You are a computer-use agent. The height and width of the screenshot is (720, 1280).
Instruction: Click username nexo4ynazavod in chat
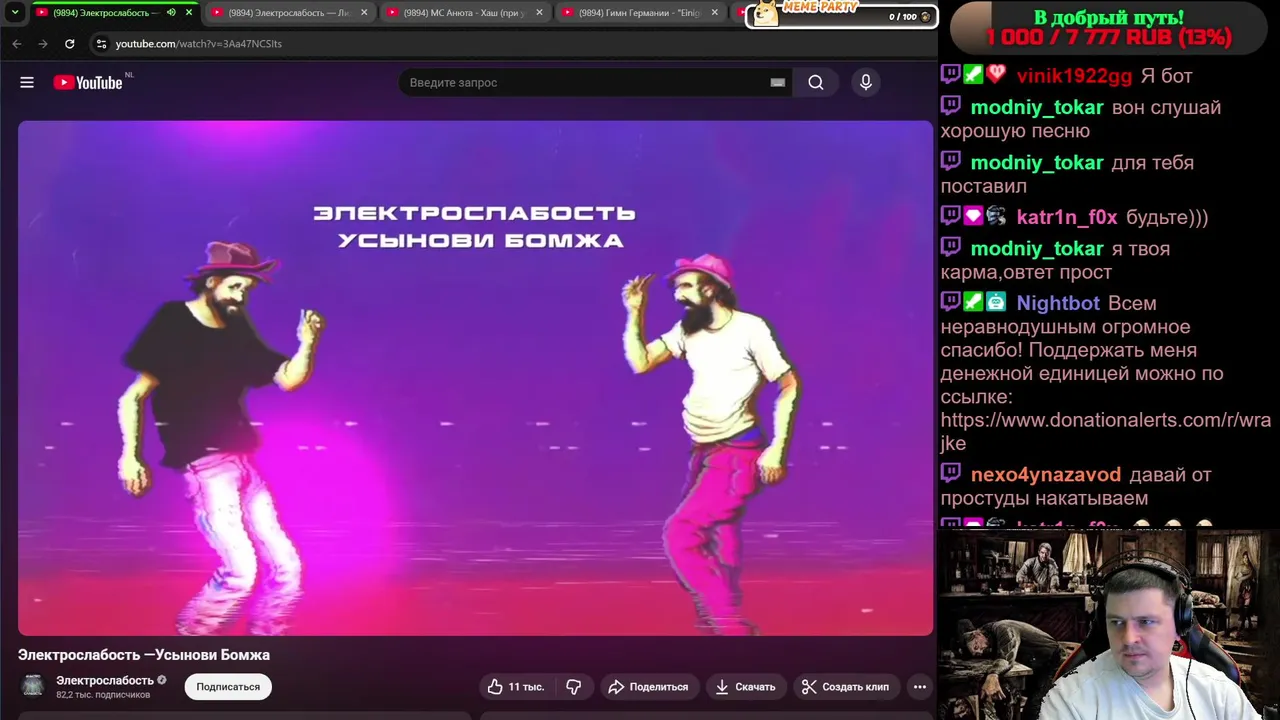(x=1046, y=475)
